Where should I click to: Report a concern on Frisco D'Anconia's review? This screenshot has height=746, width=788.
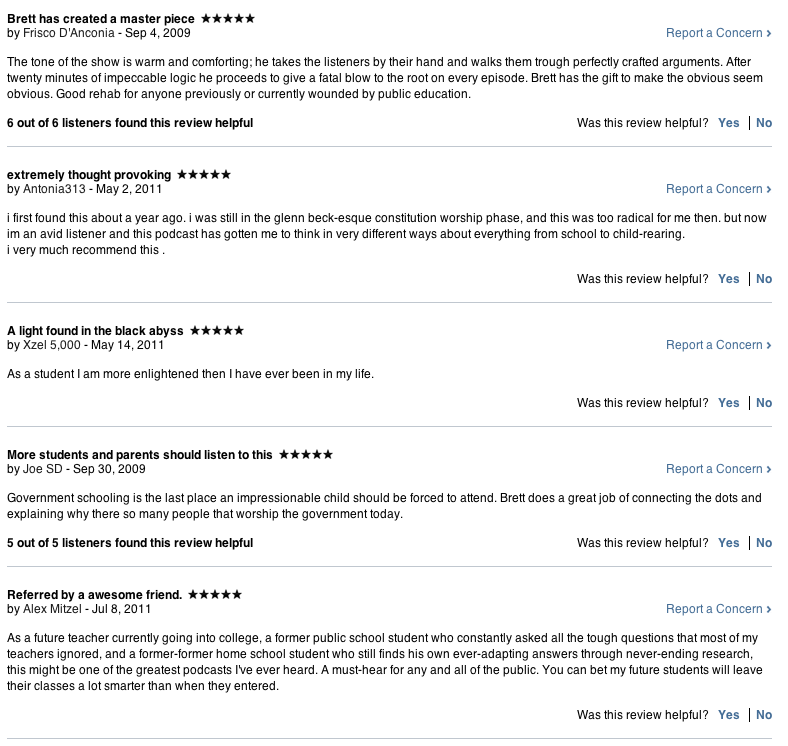pos(718,33)
